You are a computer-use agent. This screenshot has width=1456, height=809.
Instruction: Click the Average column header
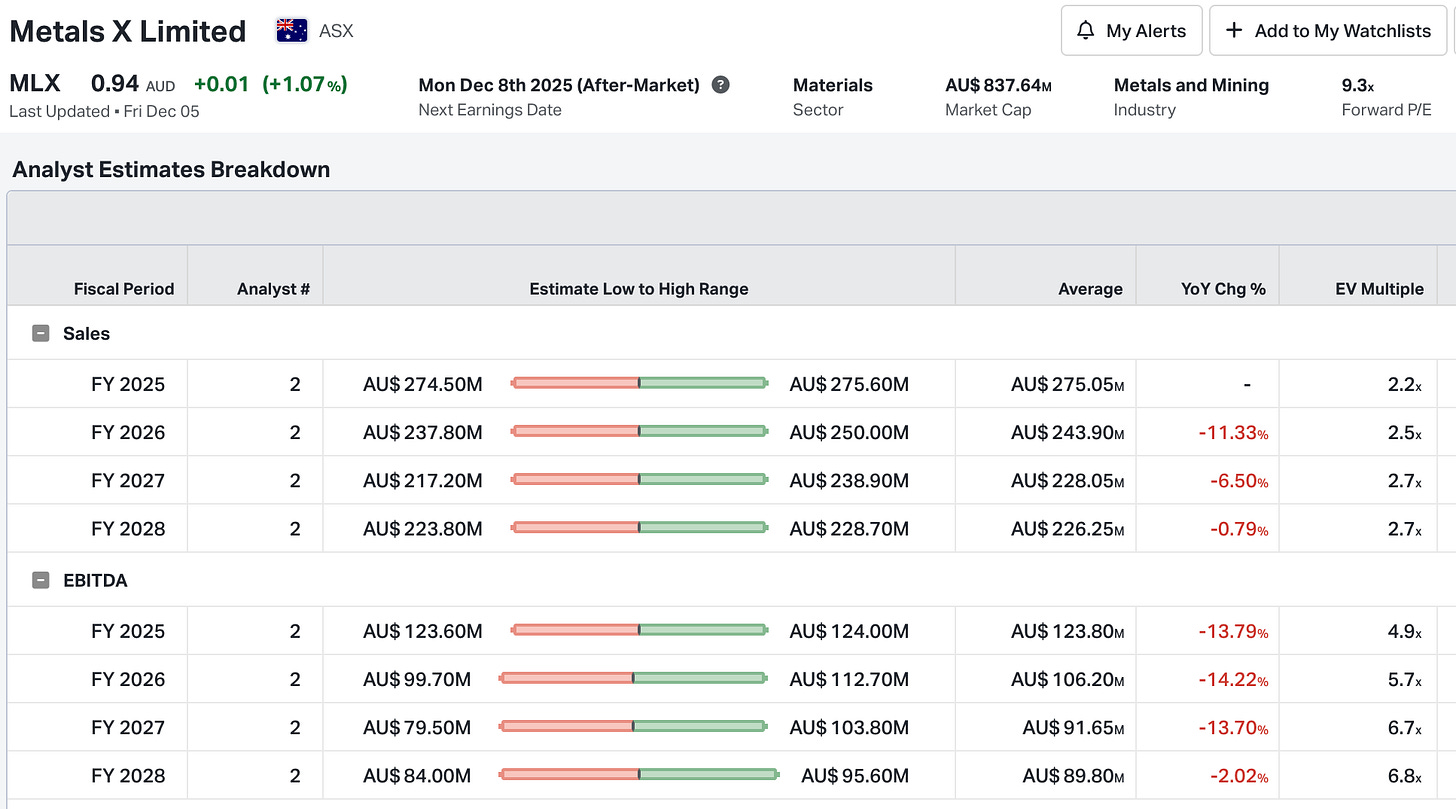1090,289
